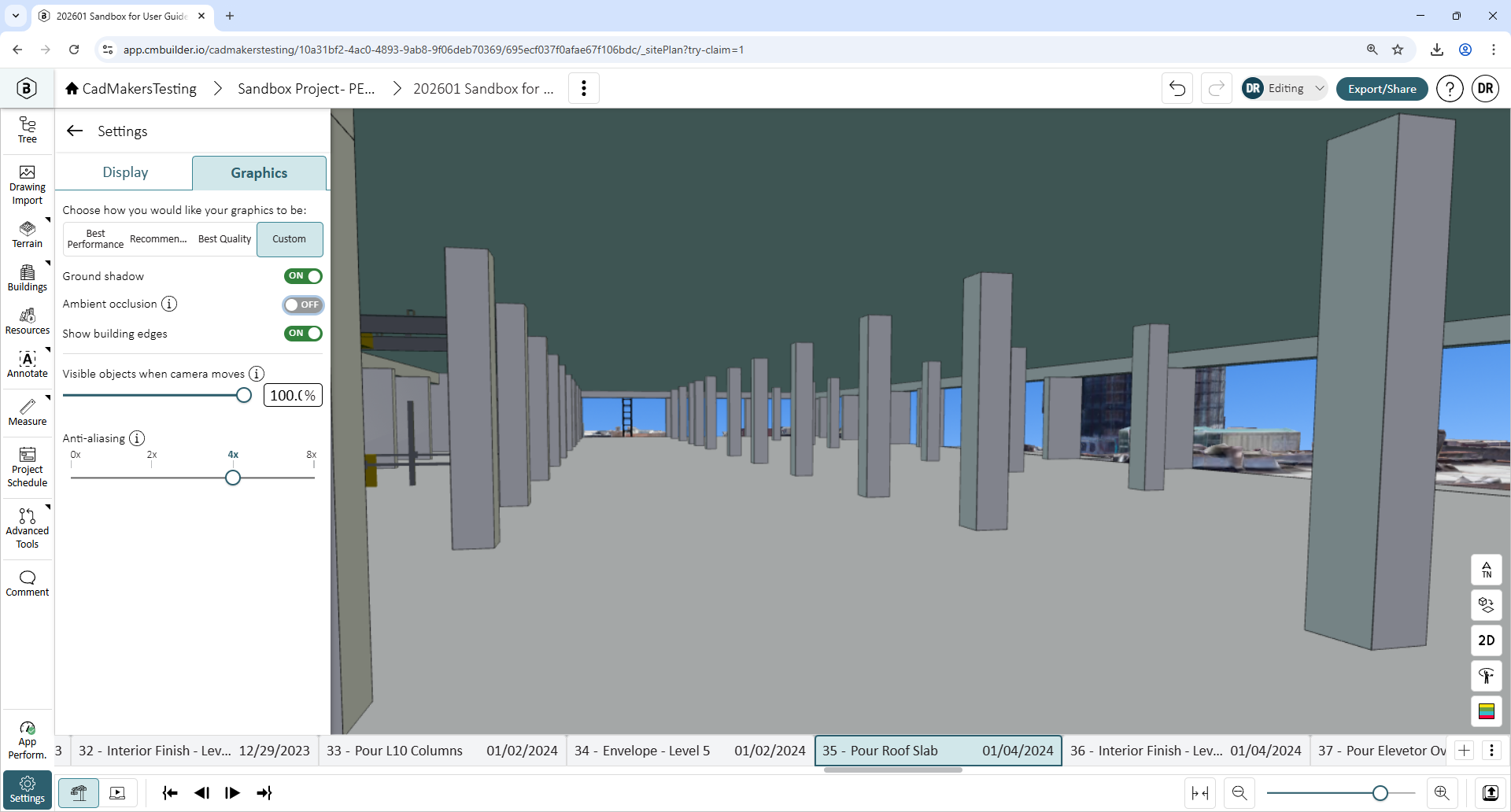Step back to the previous timeline step
Viewport: 1511px width, 812px height.
pyautogui.click(x=201, y=793)
